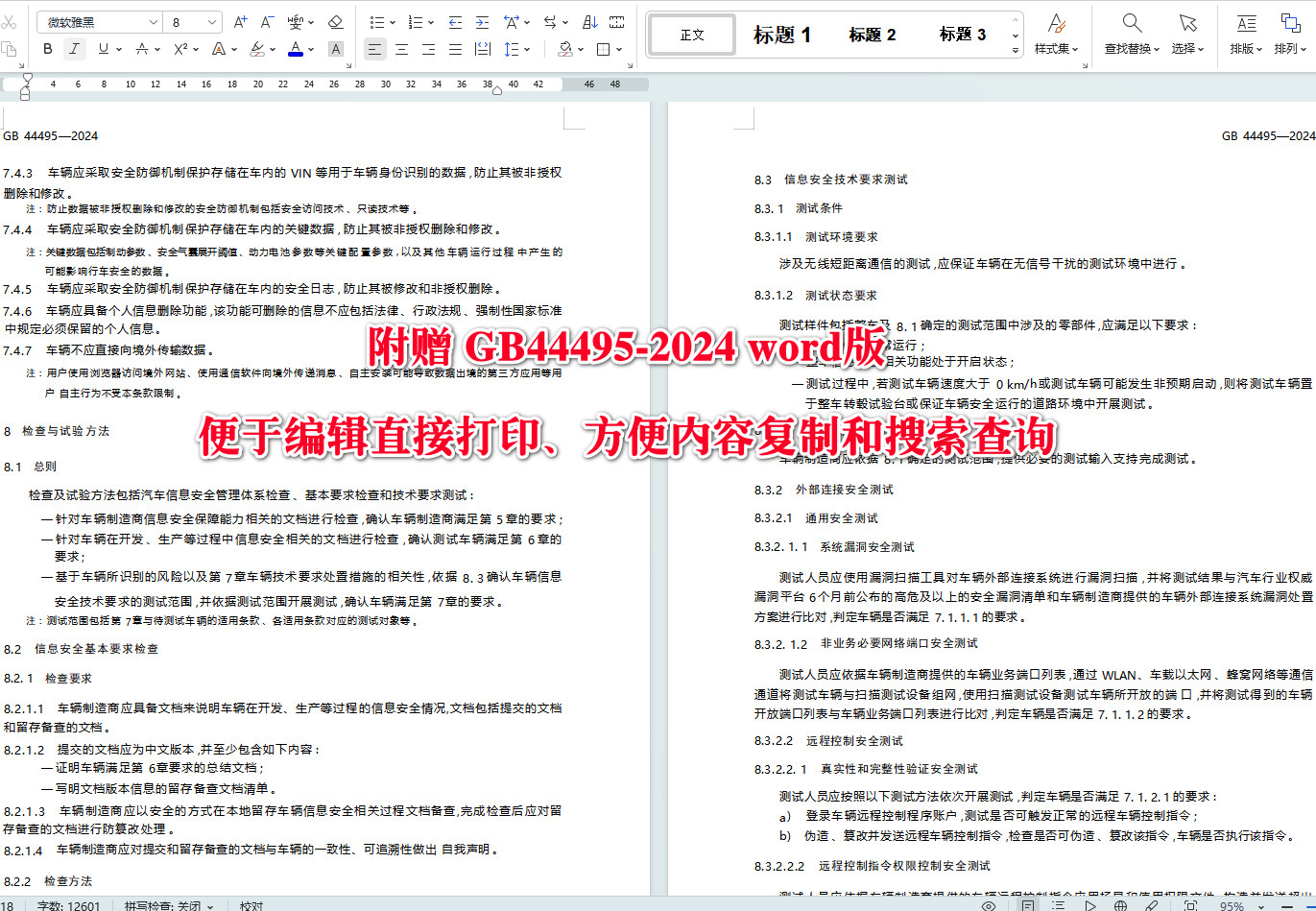Open paragraph settings dialog launcher
This screenshot has height=911, width=1316.
tap(629, 65)
